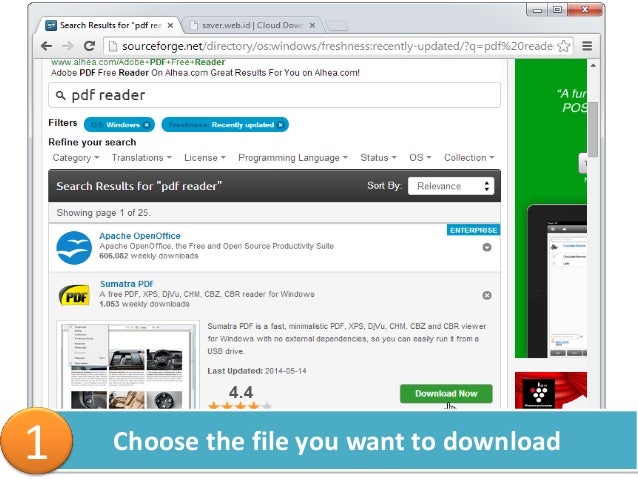Click the 4.4 star rating

click(240, 397)
